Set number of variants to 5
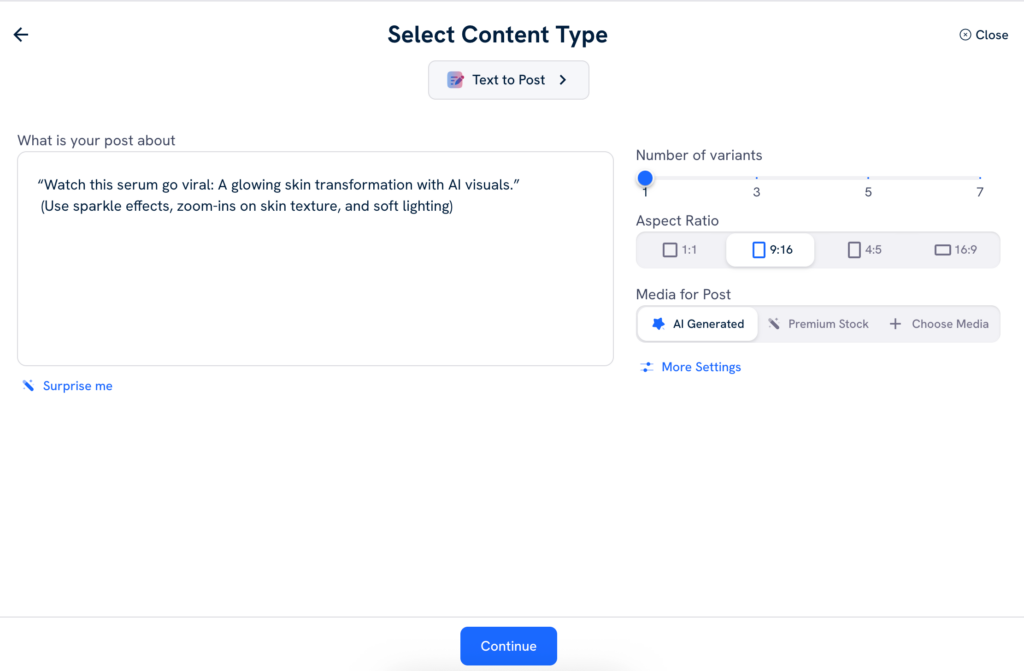1024x671 pixels. click(868, 178)
